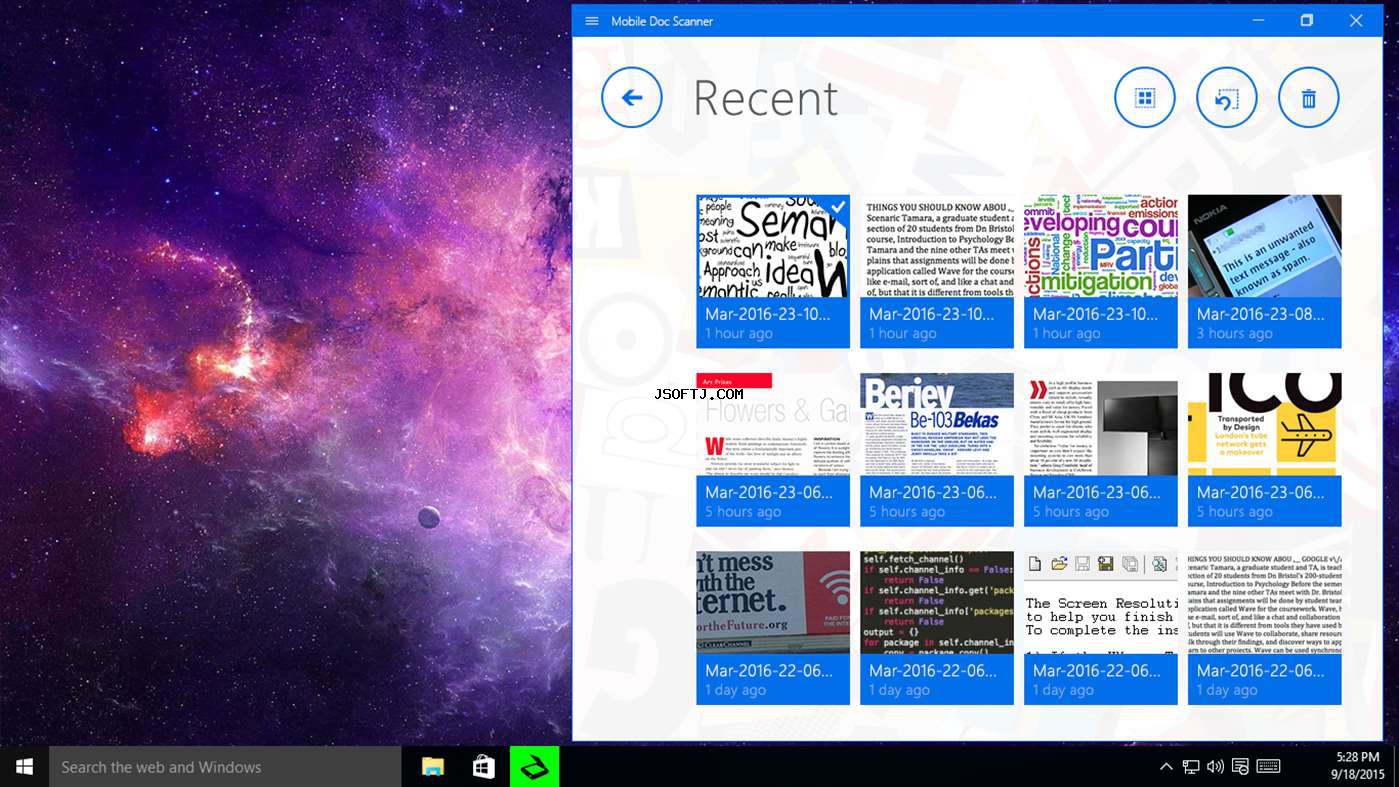Open the scan with the black TV monitor photo
This screenshot has height=787, width=1399.
[x=1101, y=450]
